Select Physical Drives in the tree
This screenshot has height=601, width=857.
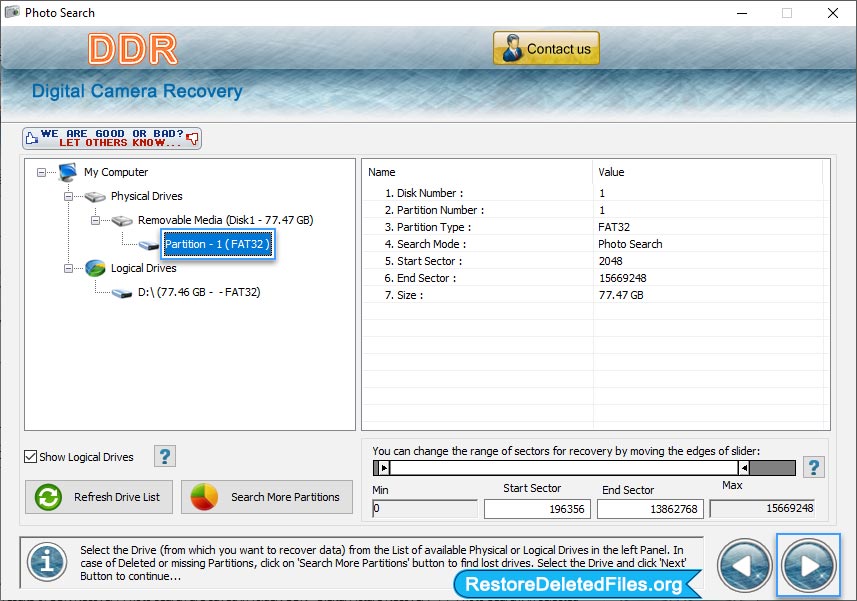click(146, 196)
